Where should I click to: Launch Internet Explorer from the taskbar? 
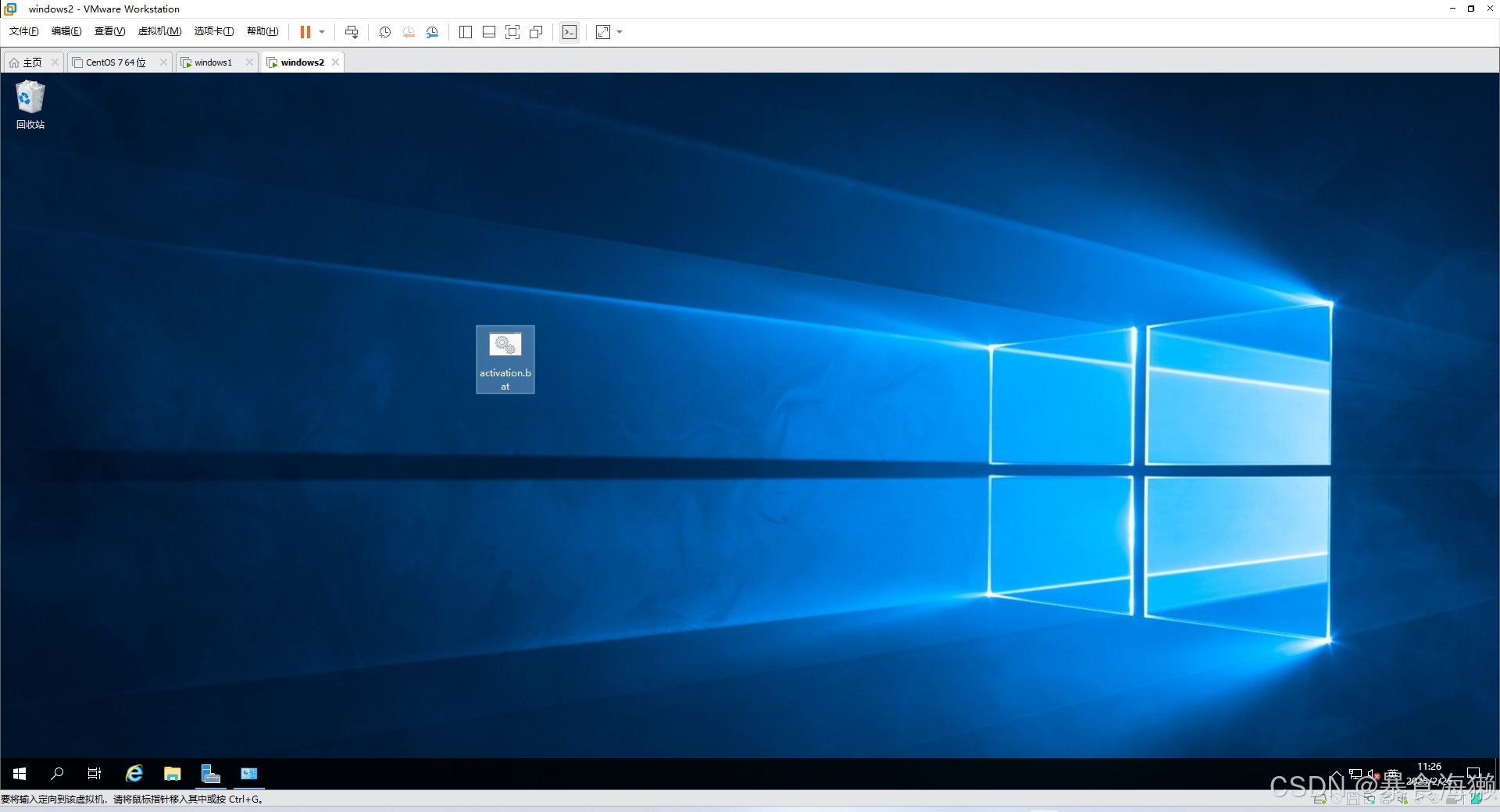[x=134, y=774]
